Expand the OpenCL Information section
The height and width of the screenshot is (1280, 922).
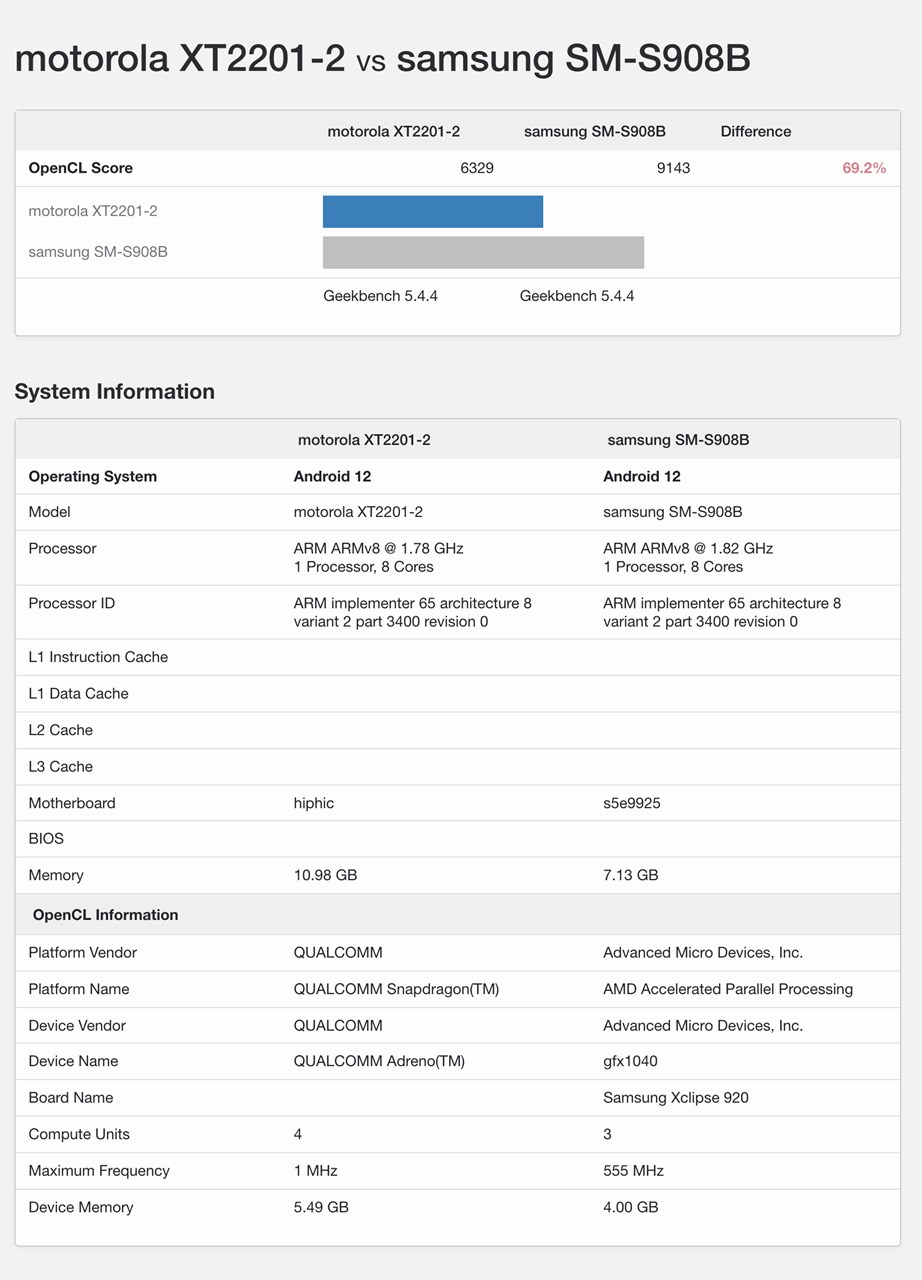104,914
